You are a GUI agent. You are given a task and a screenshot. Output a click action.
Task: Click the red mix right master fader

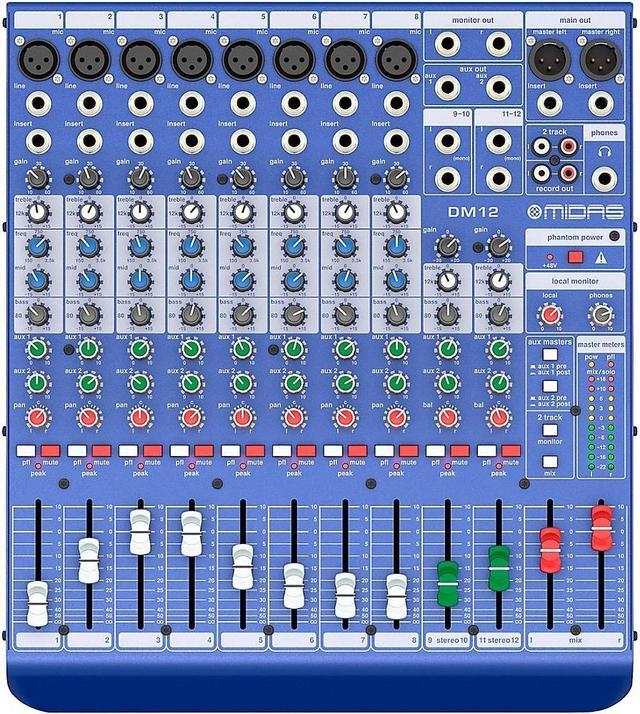(x=601, y=528)
